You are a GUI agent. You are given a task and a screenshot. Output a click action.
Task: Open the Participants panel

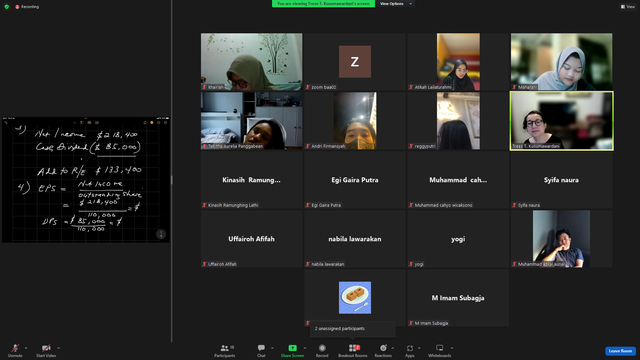pos(224,350)
